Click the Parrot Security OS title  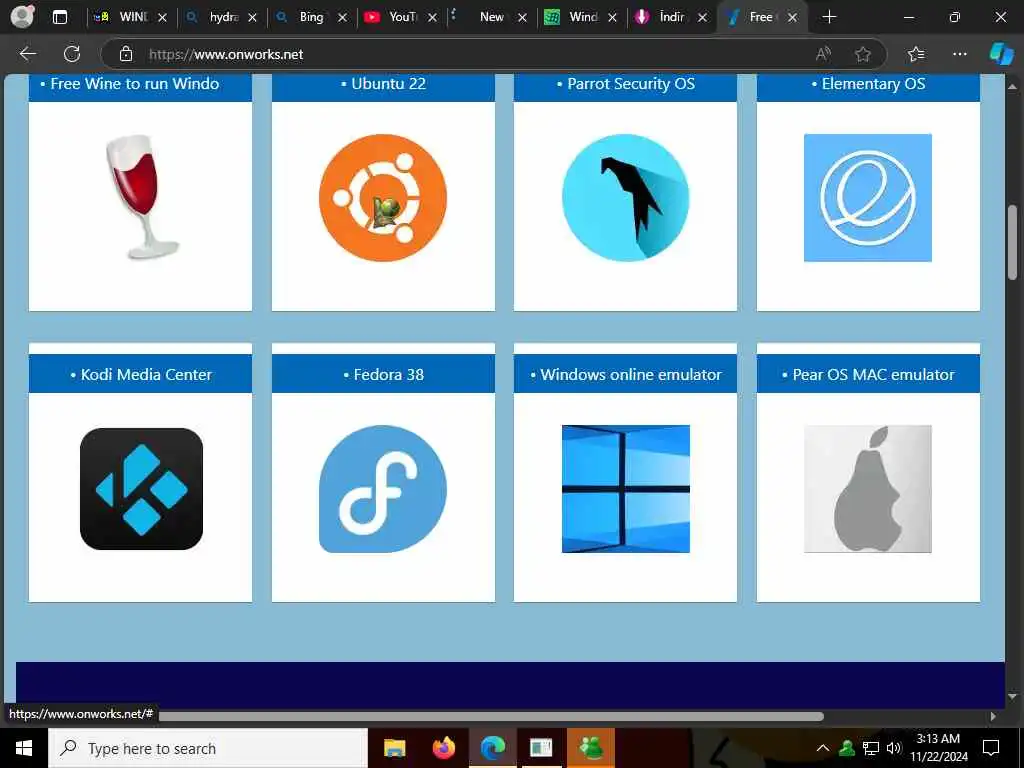tap(631, 84)
